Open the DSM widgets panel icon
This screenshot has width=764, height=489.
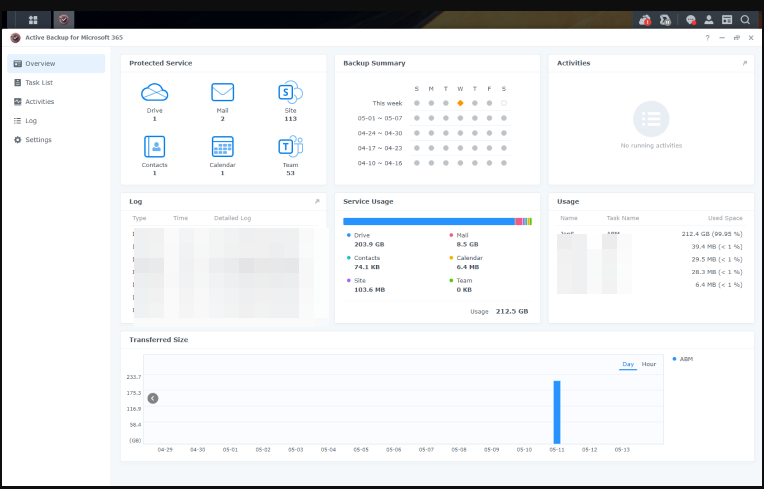pos(727,20)
